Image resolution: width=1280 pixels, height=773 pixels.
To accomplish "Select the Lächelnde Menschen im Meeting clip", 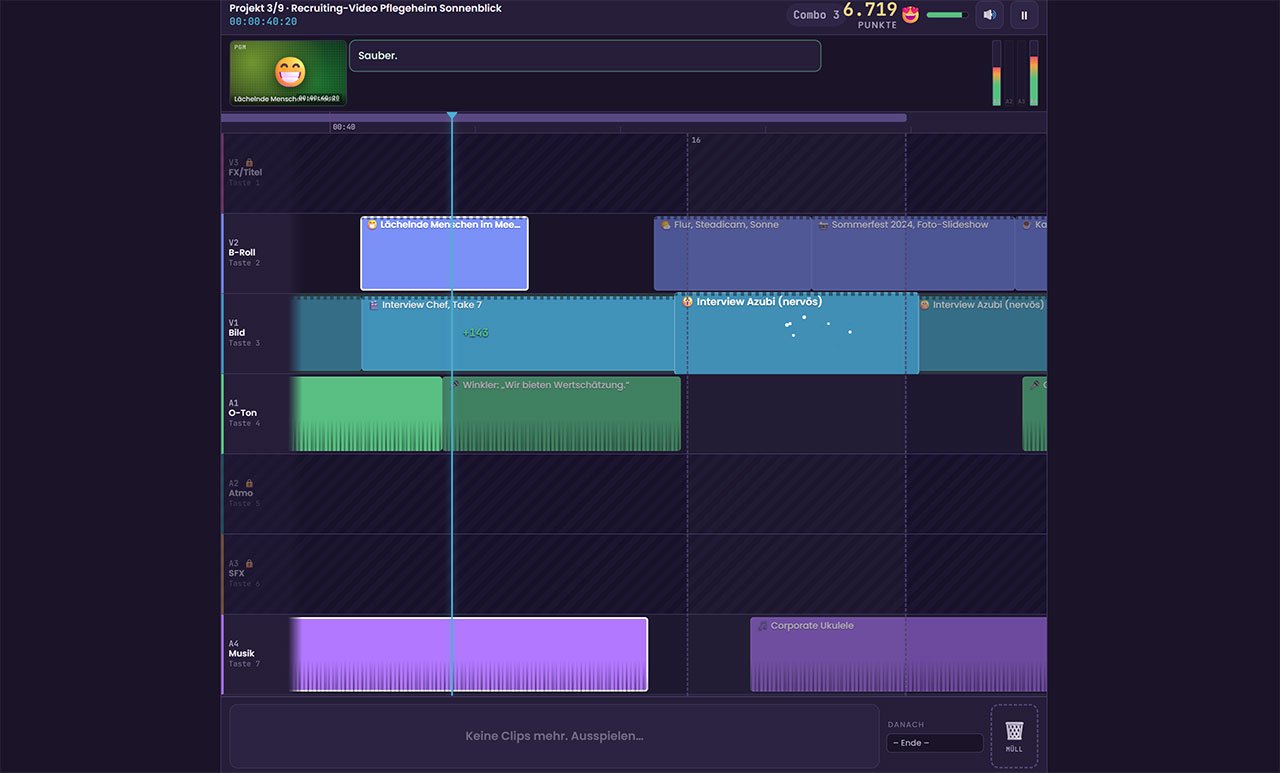I will (x=444, y=254).
